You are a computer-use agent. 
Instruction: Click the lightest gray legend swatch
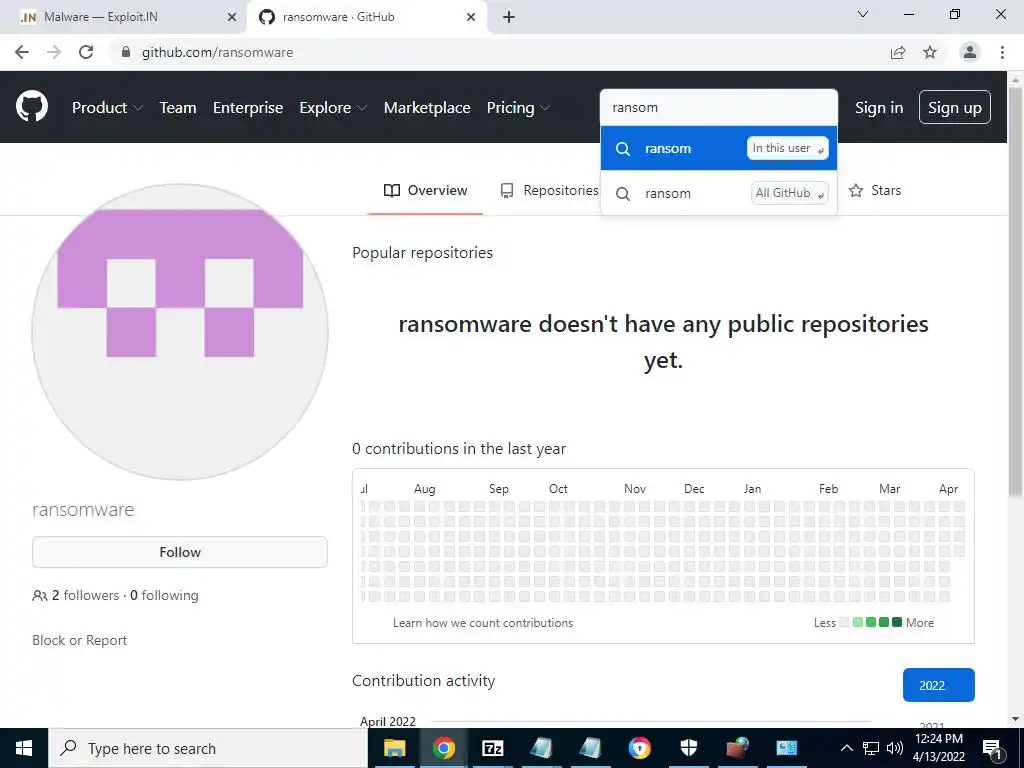click(844, 622)
